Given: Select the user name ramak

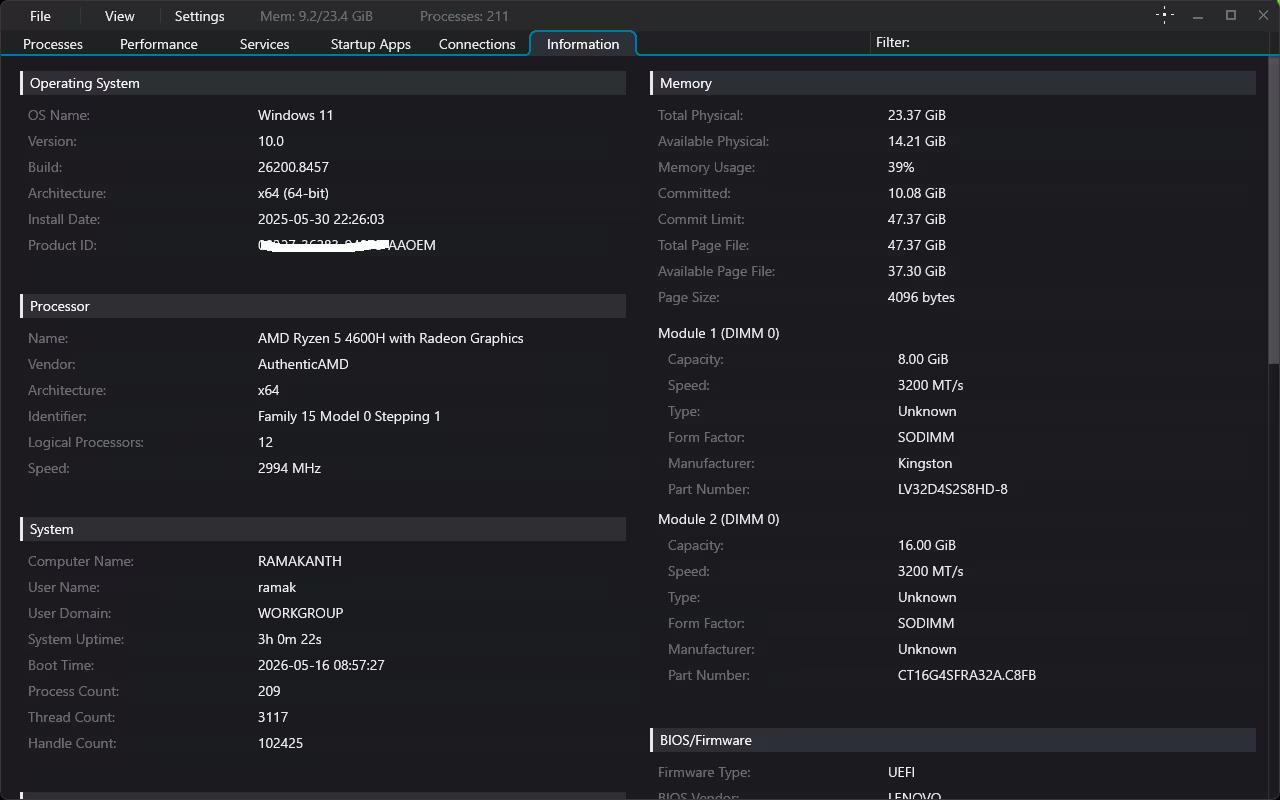Looking at the screenshot, I should click(277, 587).
